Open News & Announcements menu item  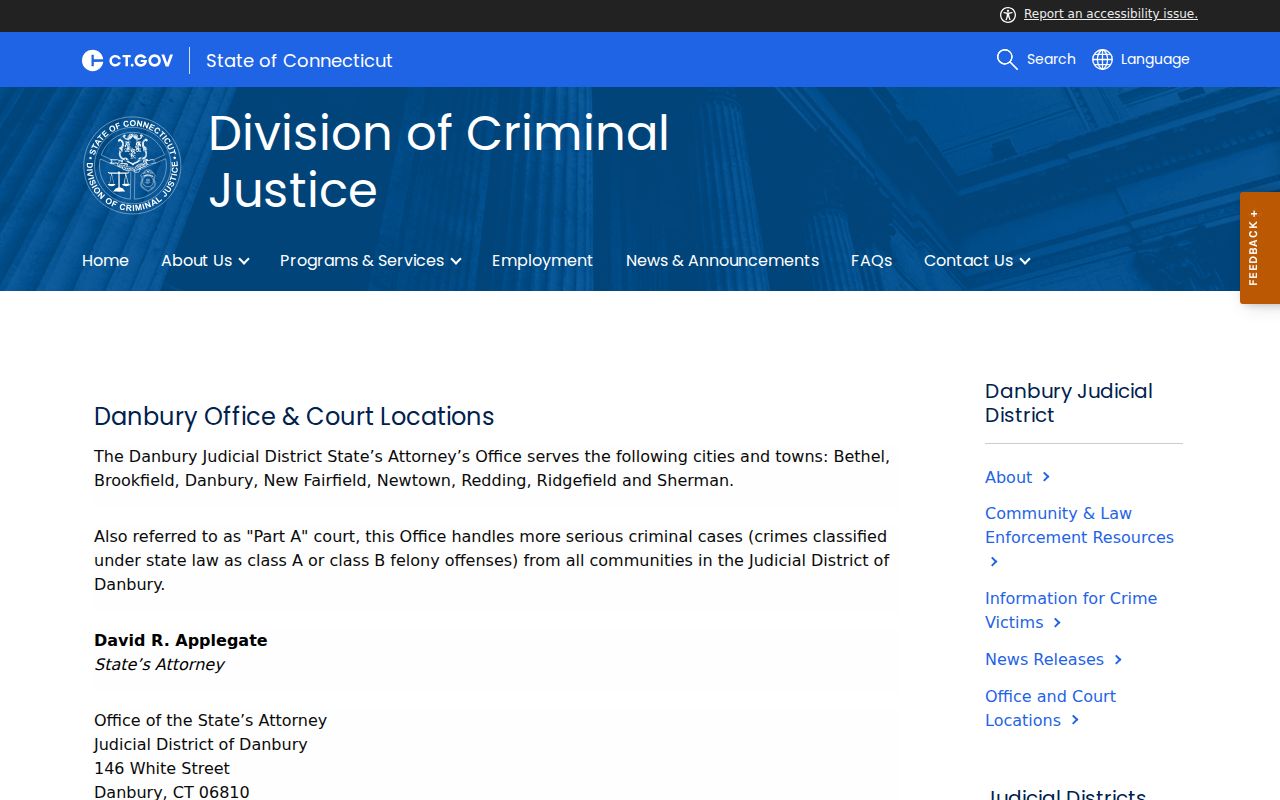click(722, 260)
